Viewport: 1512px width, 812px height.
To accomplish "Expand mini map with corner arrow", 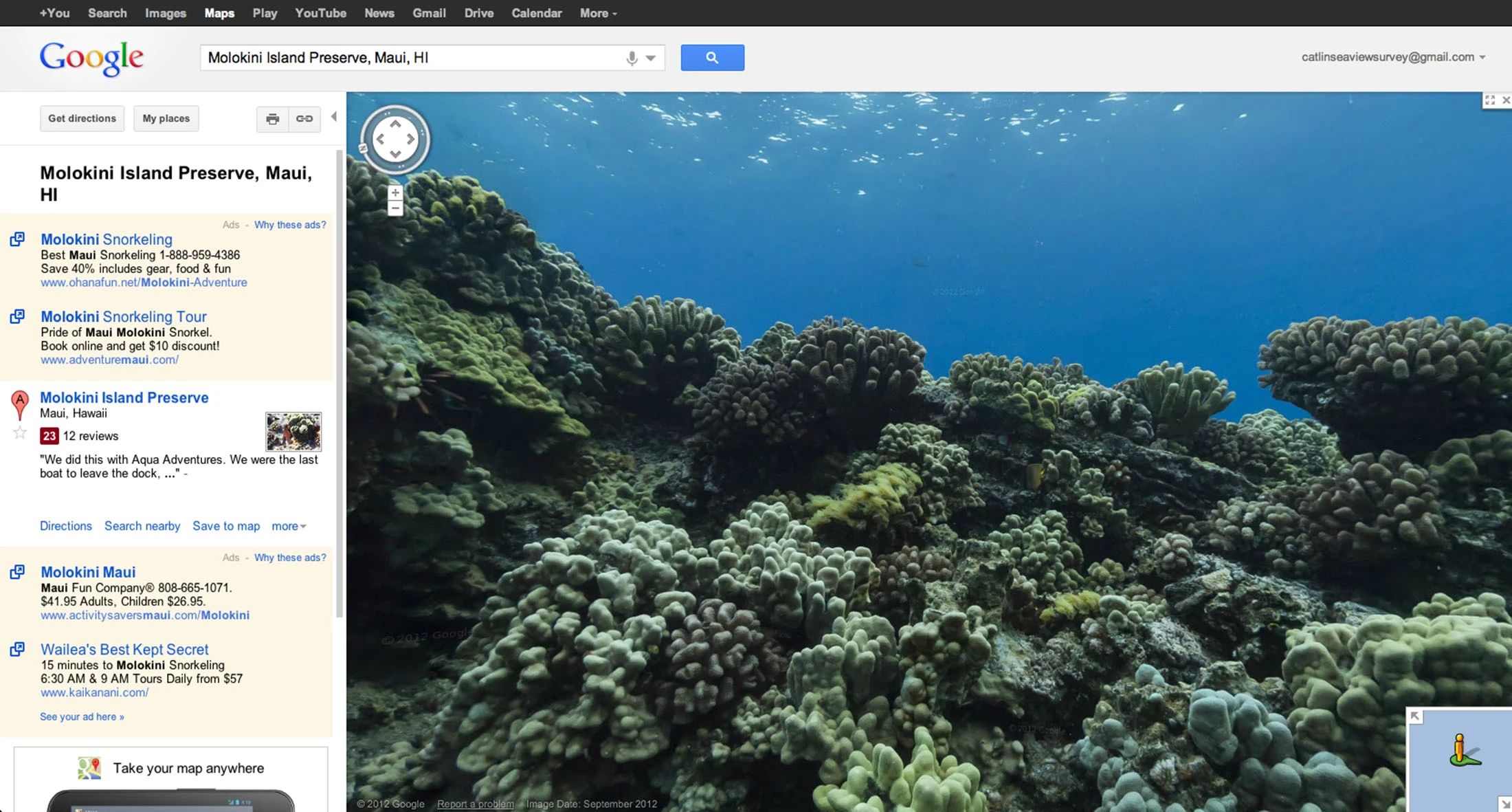I will [x=1415, y=716].
